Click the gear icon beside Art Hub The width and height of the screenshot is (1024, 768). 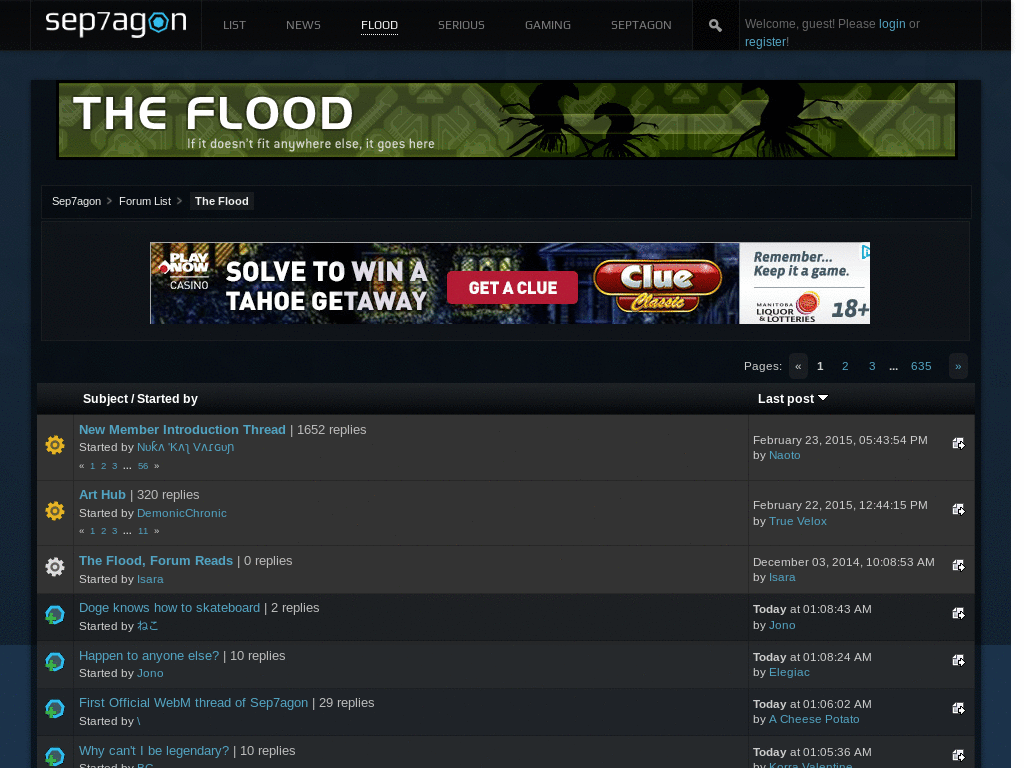click(54, 510)
